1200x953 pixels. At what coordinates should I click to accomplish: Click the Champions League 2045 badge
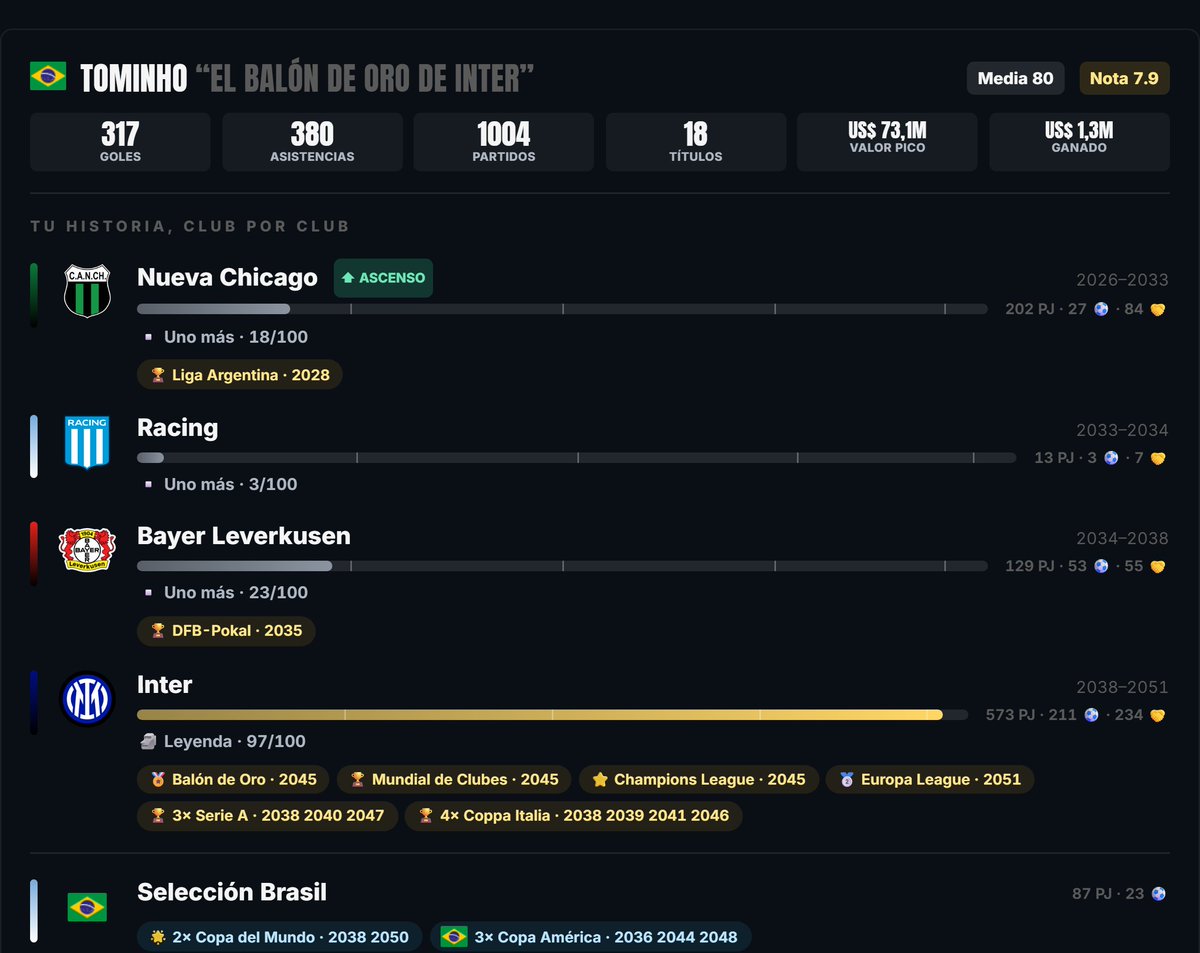(699, 779)
